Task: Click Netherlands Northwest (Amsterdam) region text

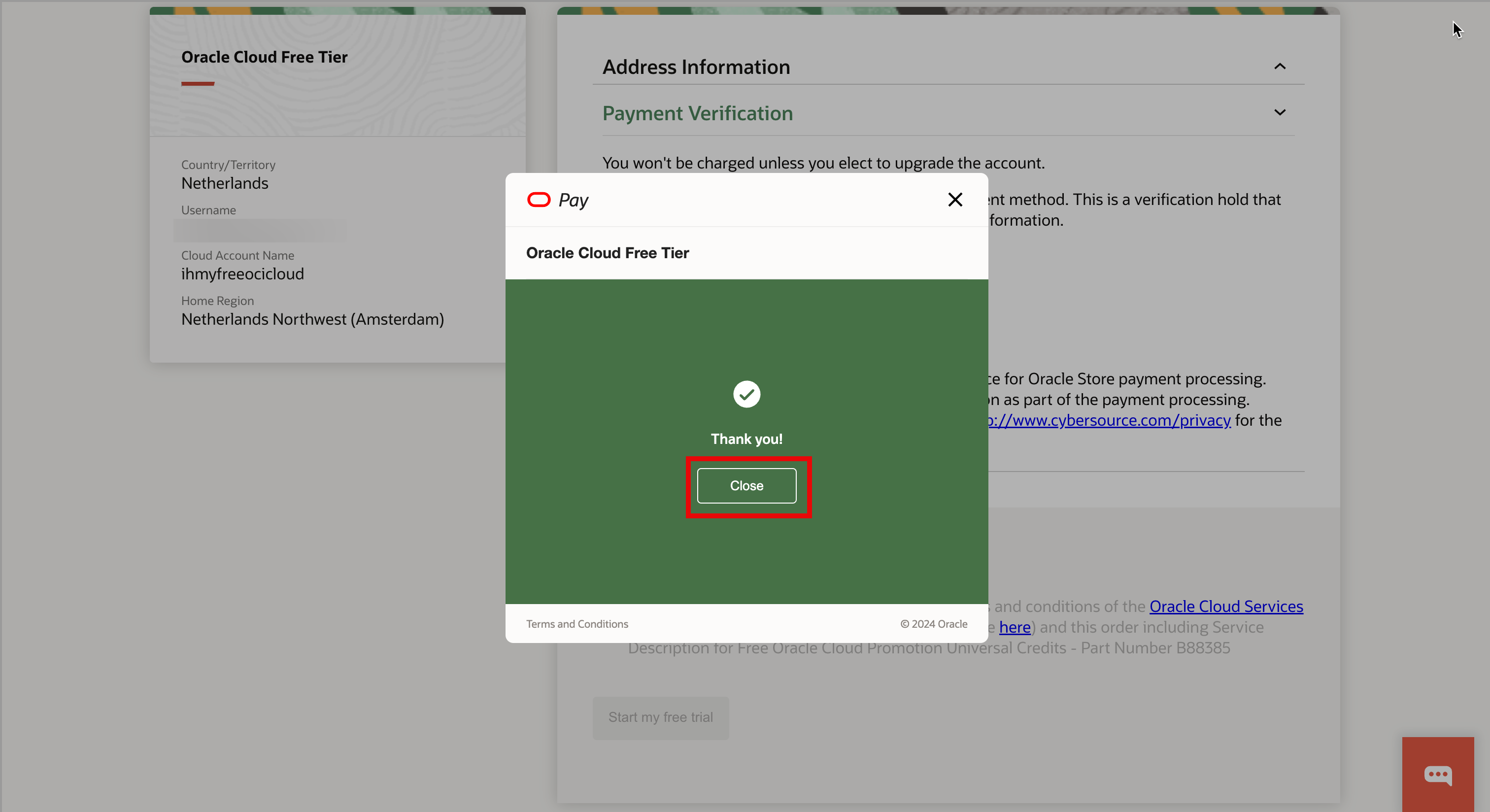Action: click(x=312, y=319)
